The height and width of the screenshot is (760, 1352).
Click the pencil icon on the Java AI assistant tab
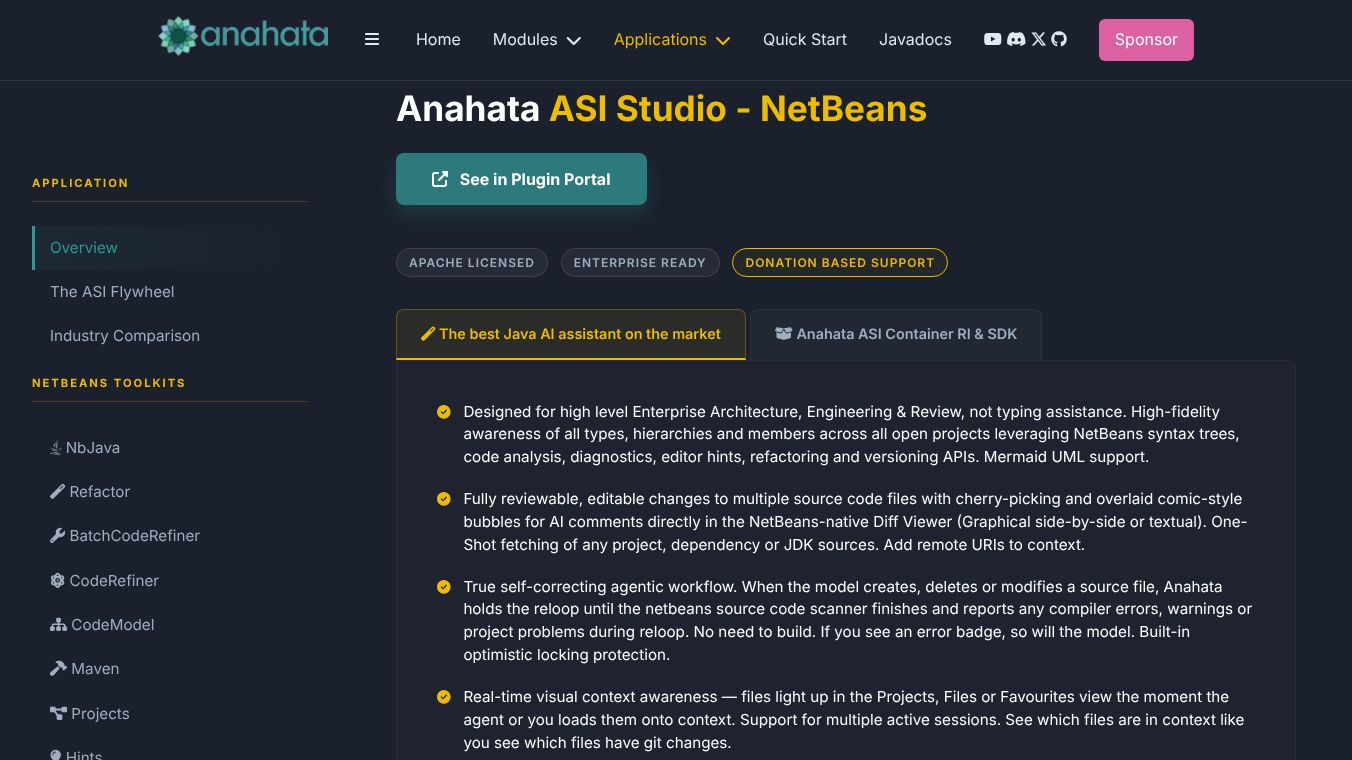pyautogui.click(x=428, y=334)
